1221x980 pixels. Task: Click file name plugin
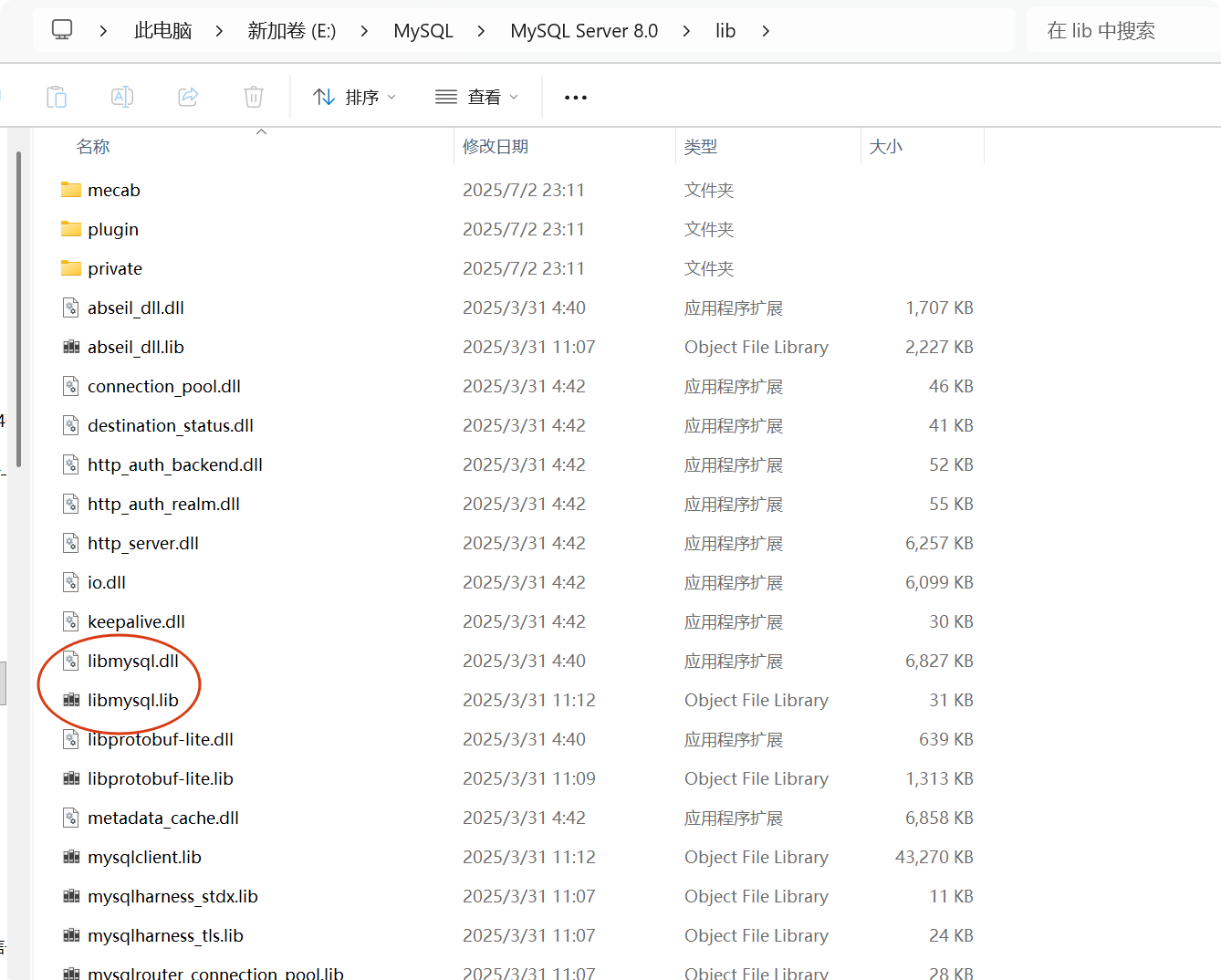(113, 229)
